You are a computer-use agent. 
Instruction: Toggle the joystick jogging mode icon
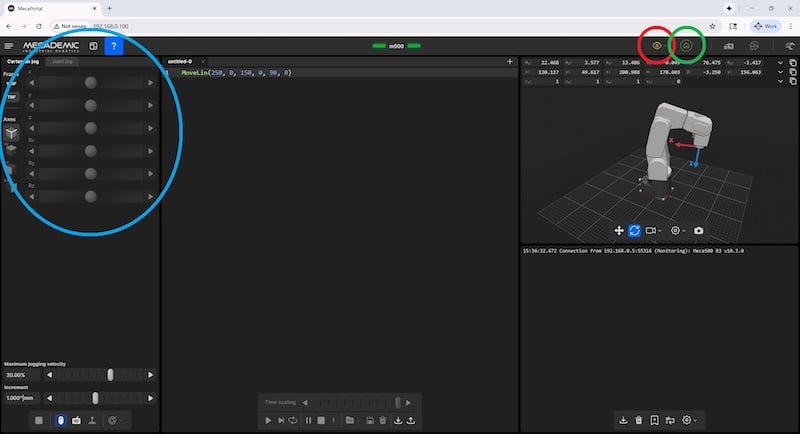pyautogui.click(x=92, y=420)
